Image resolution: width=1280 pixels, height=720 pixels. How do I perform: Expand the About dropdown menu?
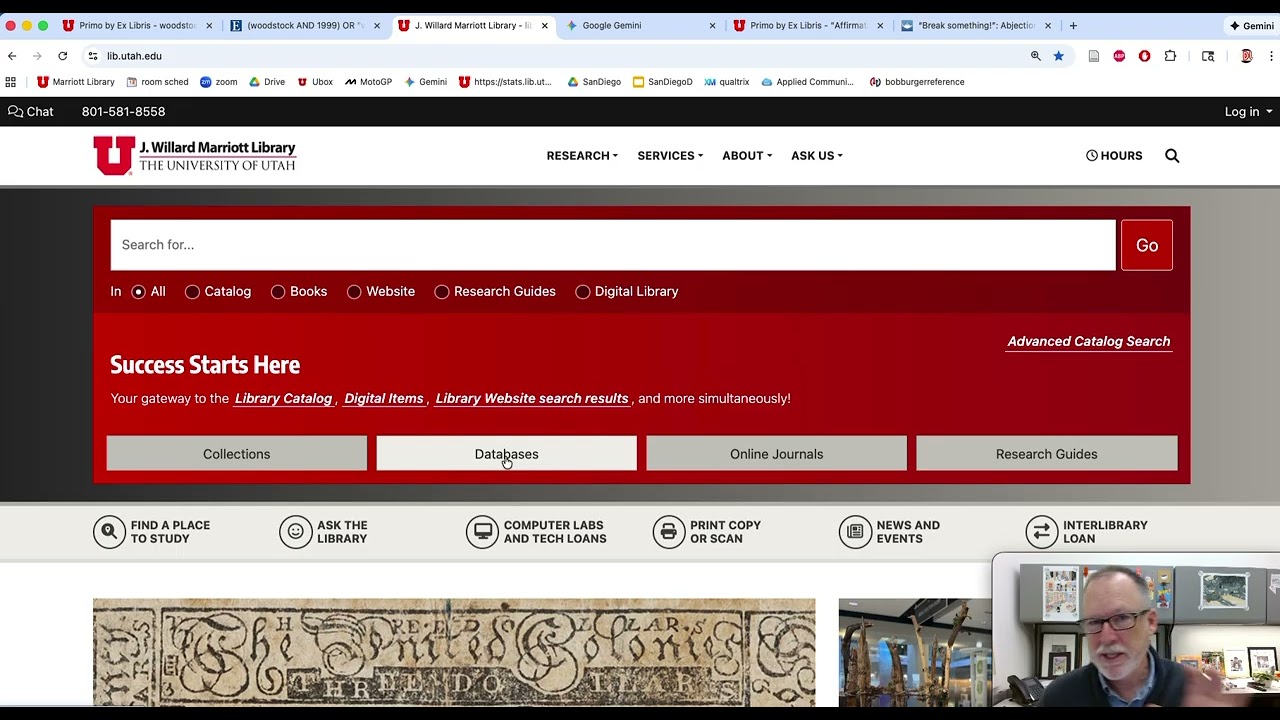747,156
